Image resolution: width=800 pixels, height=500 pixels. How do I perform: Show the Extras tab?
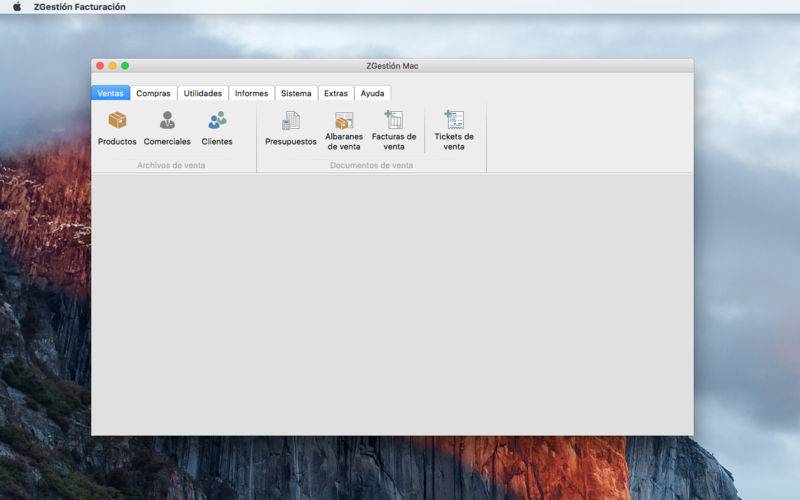[x=336, y=93]
